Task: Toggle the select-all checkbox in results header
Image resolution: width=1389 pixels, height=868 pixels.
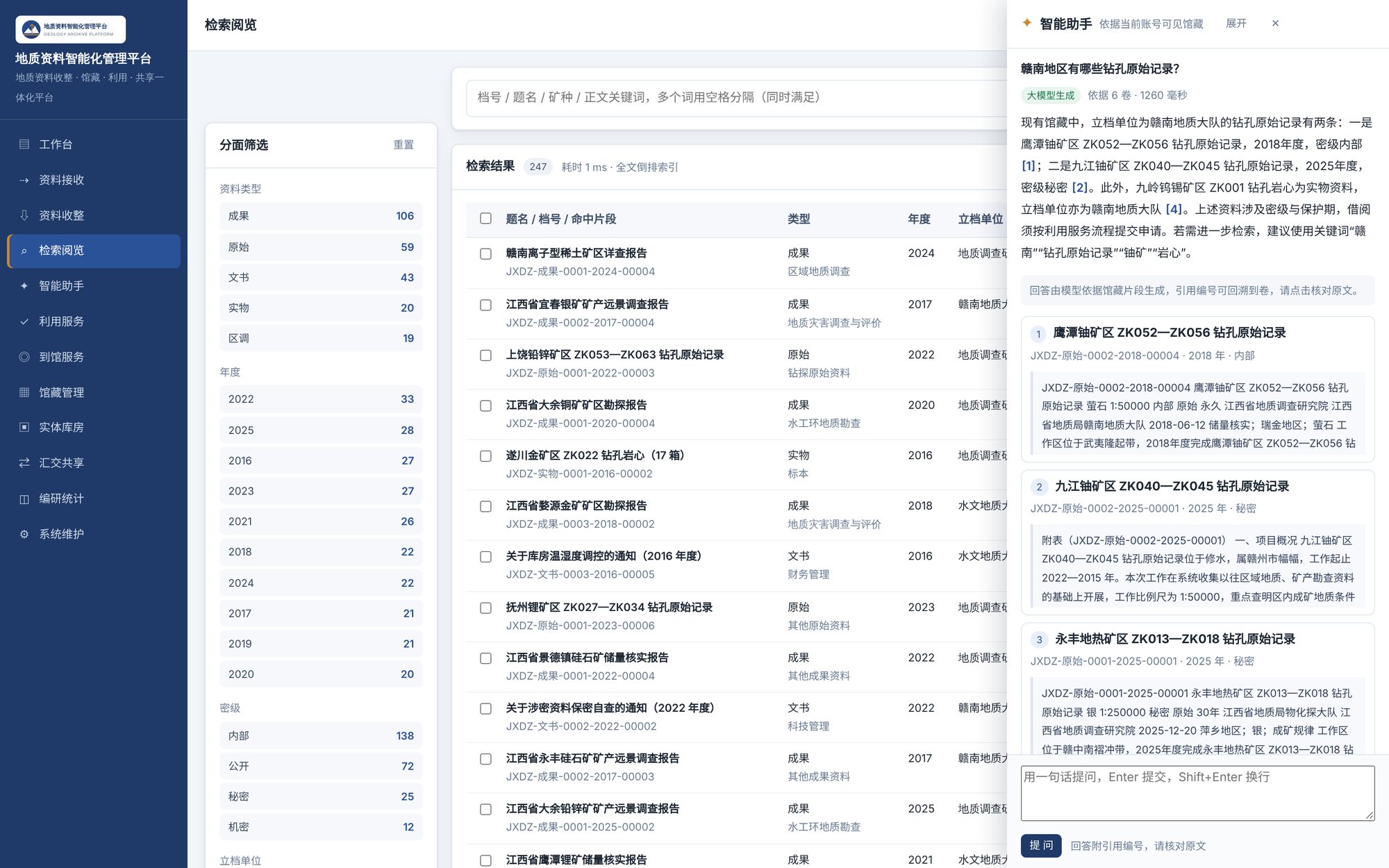Action: coord(485,219)
